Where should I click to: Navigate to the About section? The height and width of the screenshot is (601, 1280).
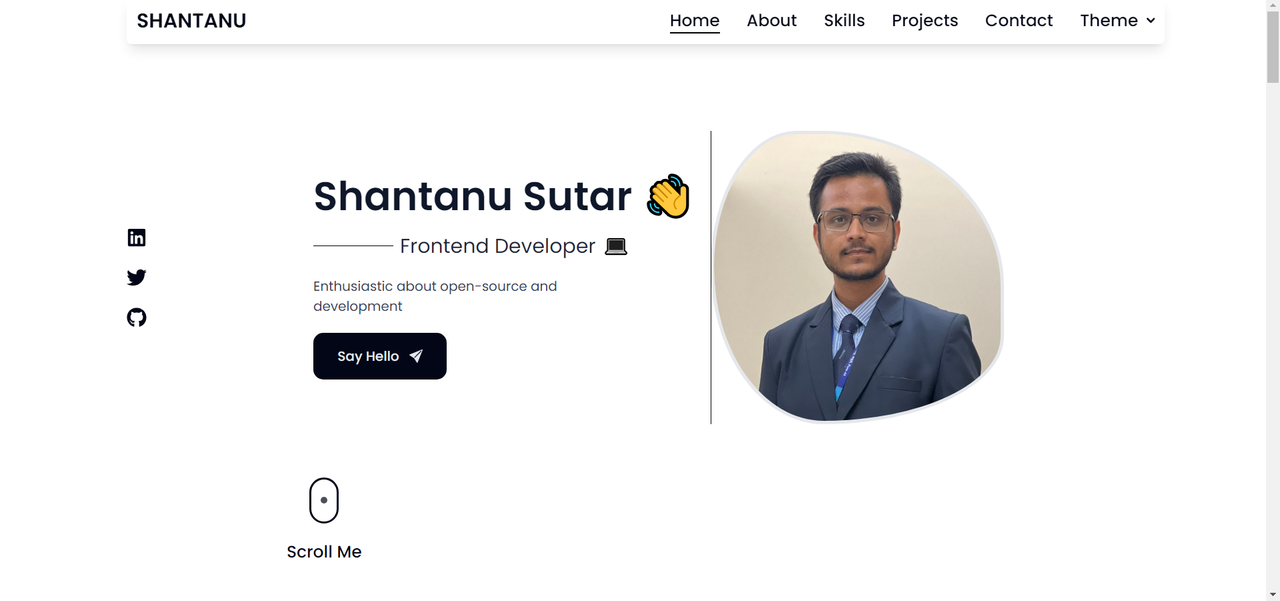772,20
